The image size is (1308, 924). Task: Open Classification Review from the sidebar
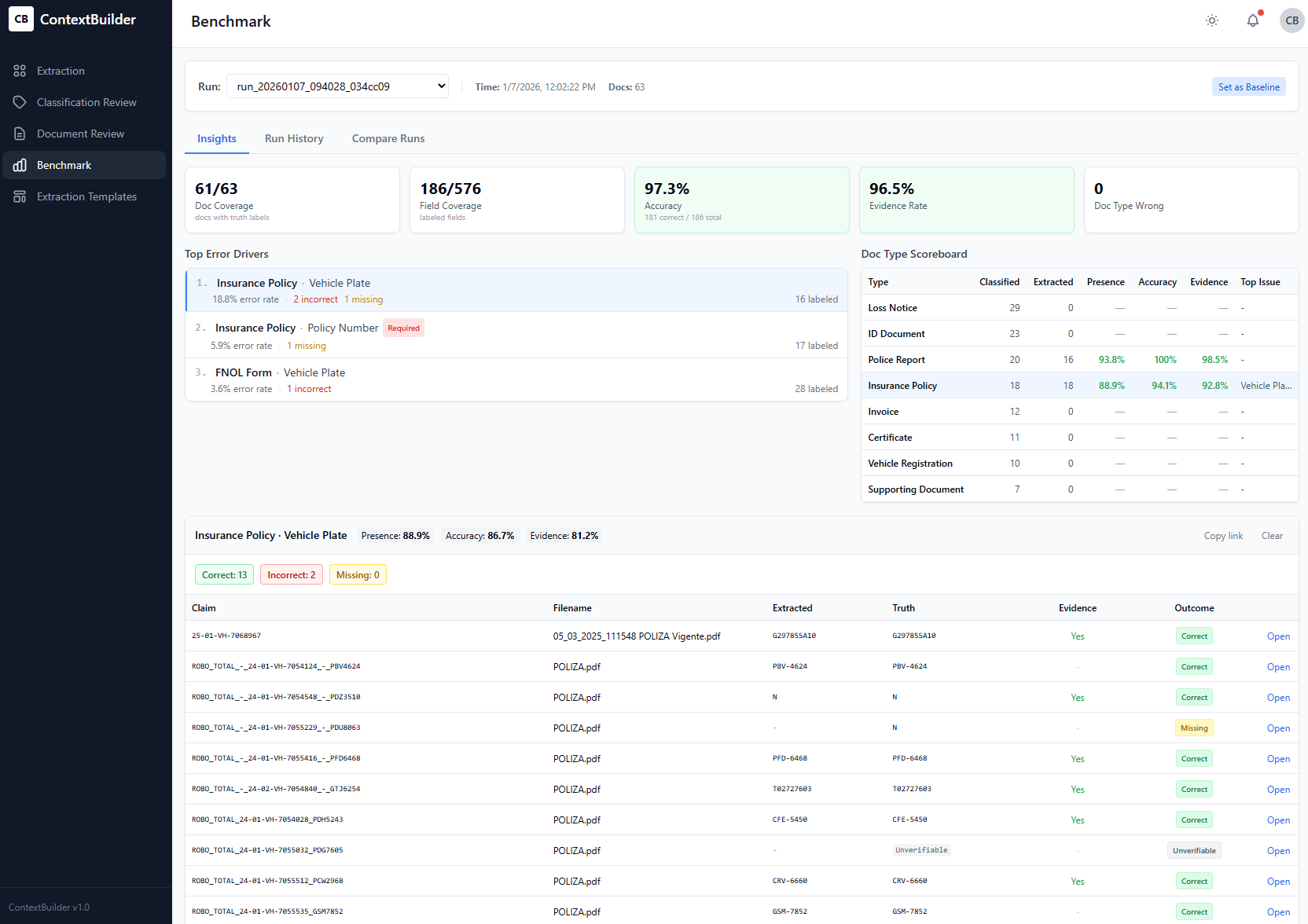point(86,102)
